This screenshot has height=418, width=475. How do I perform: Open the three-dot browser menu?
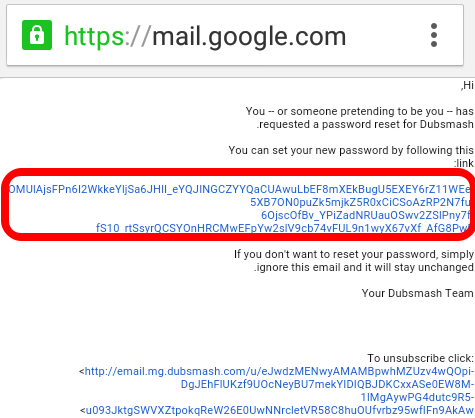tap(434, 35)
